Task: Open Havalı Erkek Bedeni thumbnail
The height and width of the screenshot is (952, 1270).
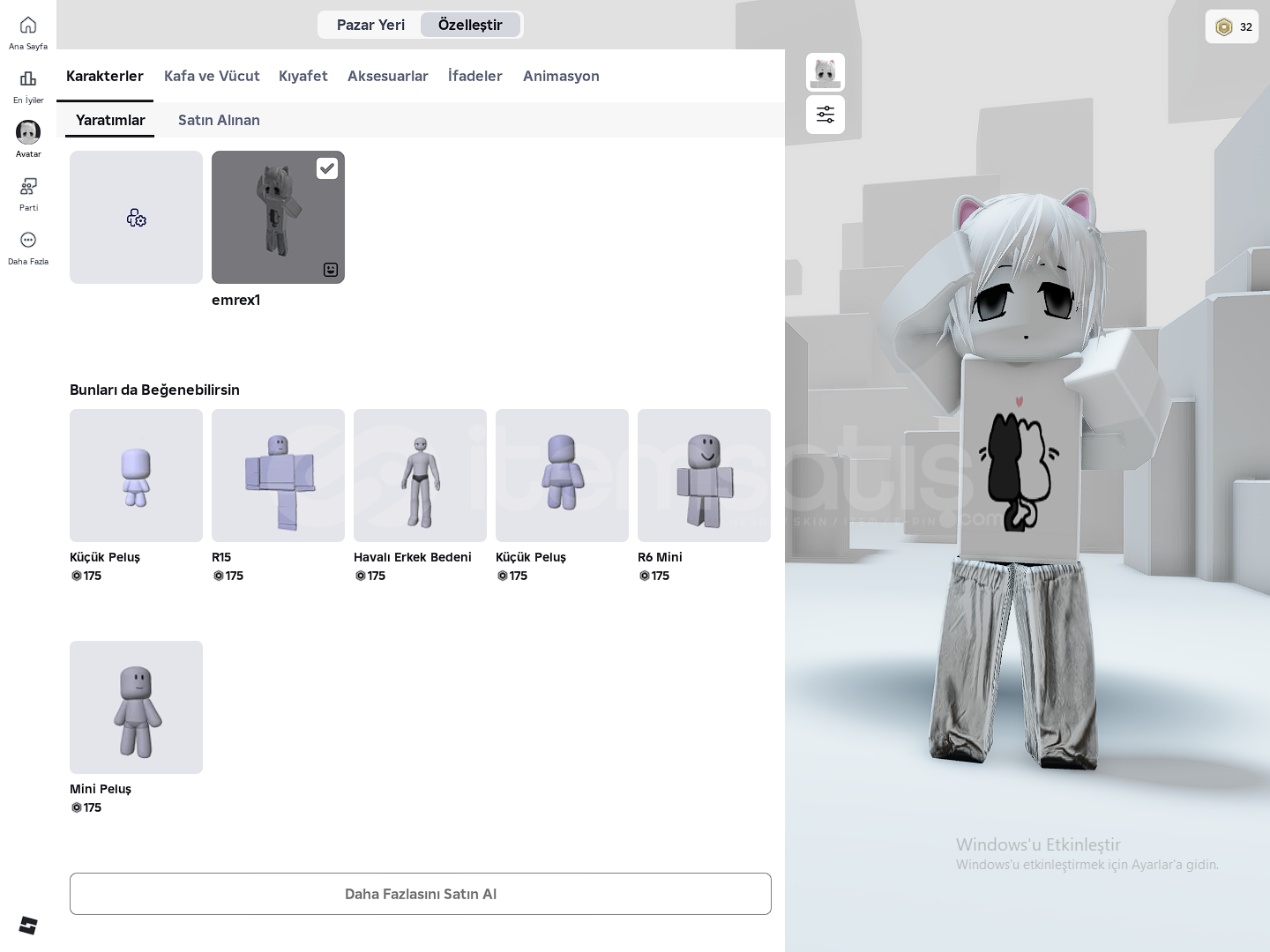Action: click(420, 475)
